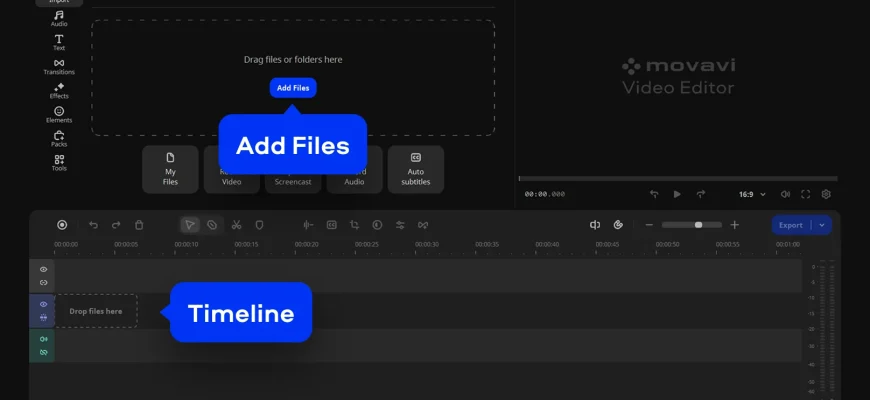Viewport: 870px width, 400px height.
Task: Toggle the audio sync icon
Action: [595, 225]
